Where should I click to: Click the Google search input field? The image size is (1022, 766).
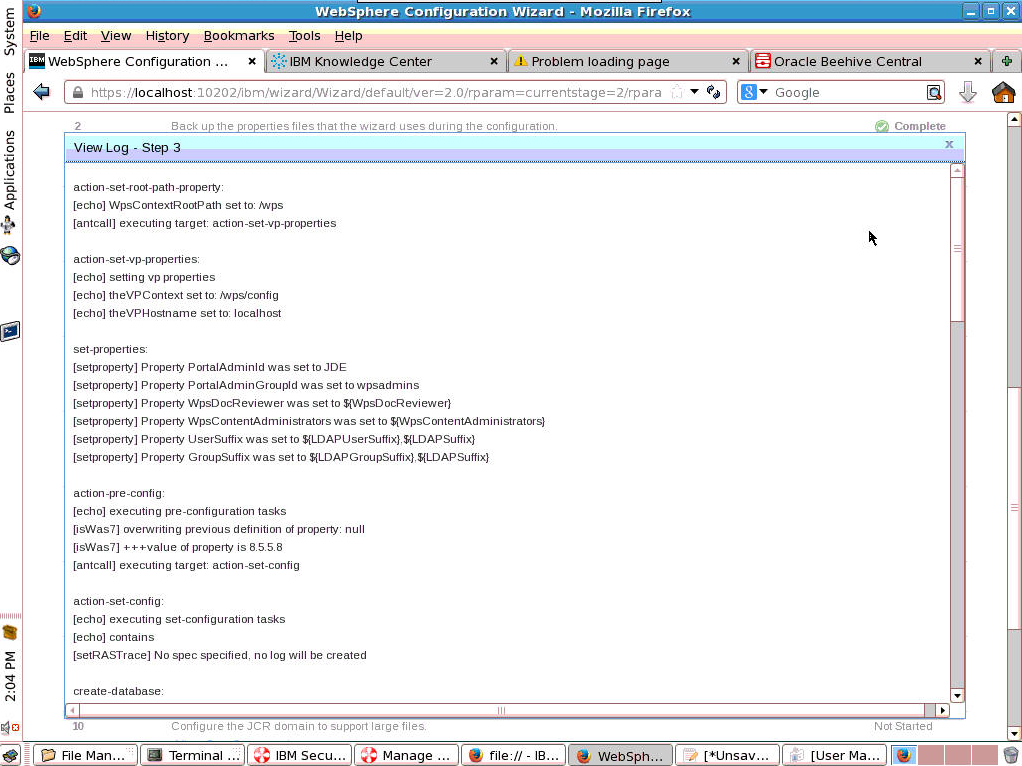[x=847, y=93]
